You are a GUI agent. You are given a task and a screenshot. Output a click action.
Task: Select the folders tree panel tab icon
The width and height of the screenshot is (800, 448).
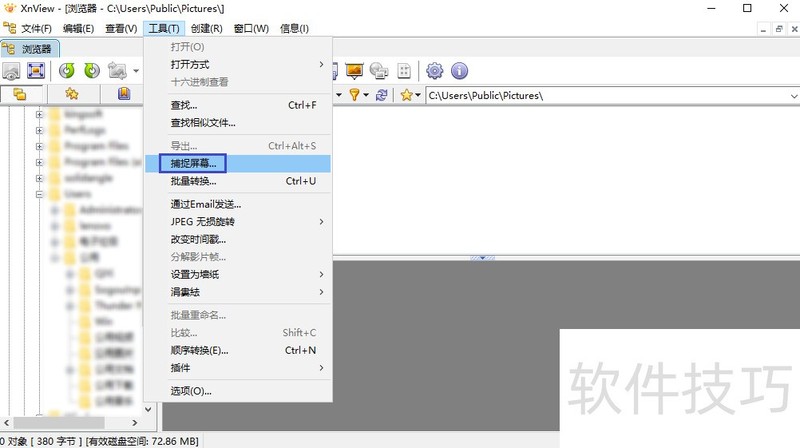point(20,94)
